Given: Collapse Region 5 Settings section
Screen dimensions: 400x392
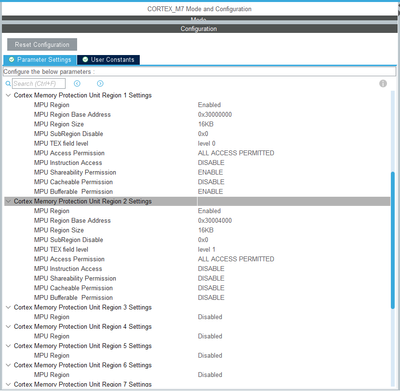Looking at the screenshot, I should point(8,346).
